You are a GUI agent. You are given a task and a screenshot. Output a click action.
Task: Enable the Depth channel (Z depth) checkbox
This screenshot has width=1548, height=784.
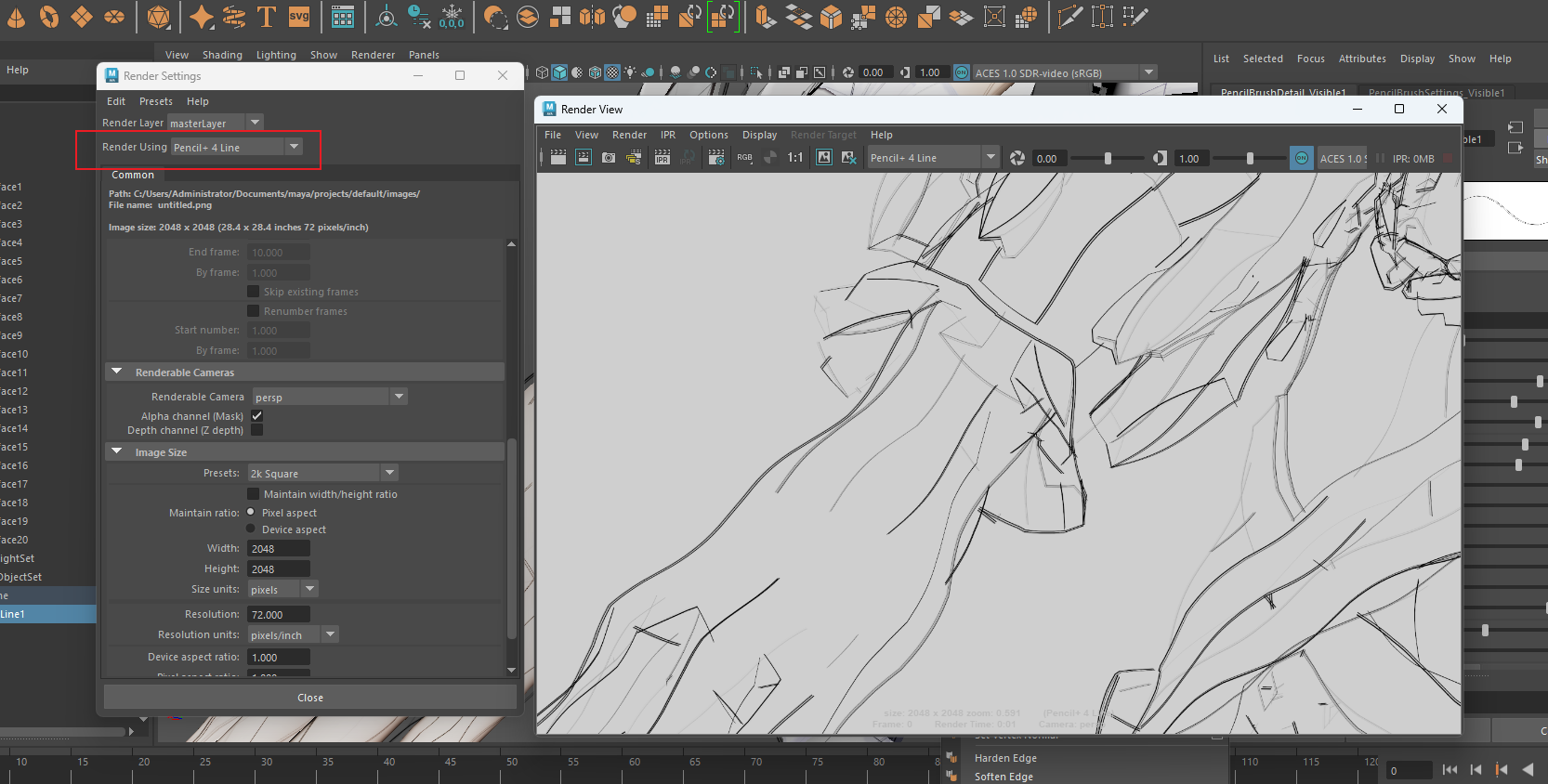click(257, 430)
